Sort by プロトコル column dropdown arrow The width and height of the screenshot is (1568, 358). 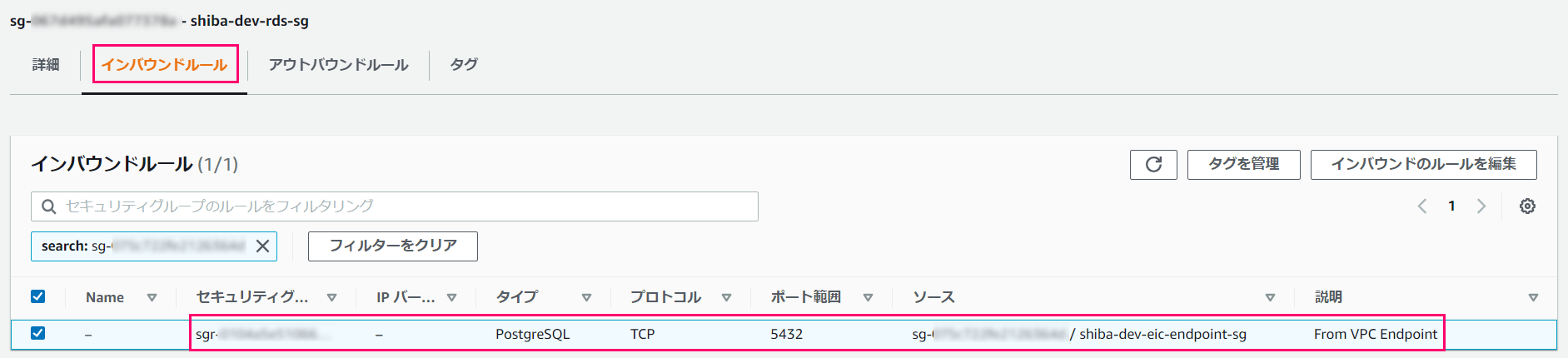pyautogui.click(x=726, y=297)
